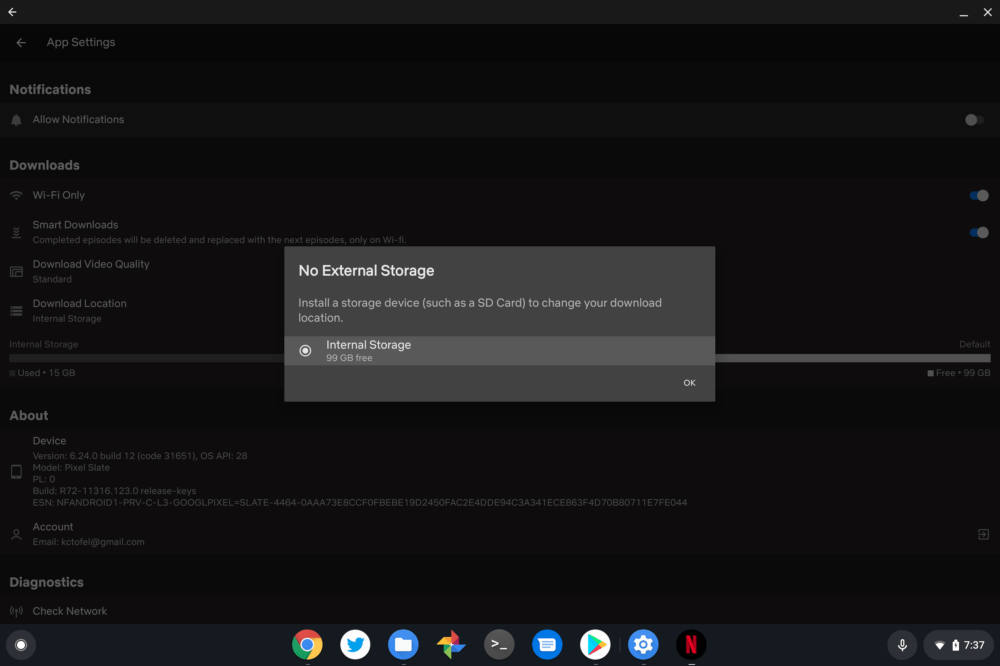
Task: Click the Download Location storage icon
Action: pyautogui.click(x=17, y=311)
